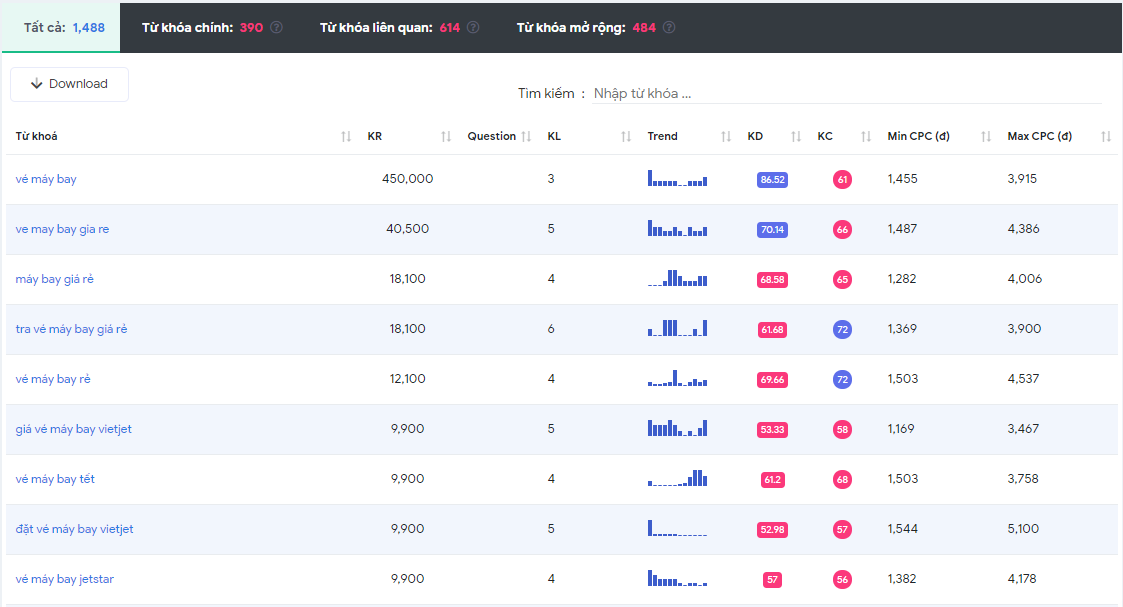This screenshot has height=607, width=1123.
Task: Click trend chart for vé máy bay tết
Action: pyautogui.click(x=678, y=478)
